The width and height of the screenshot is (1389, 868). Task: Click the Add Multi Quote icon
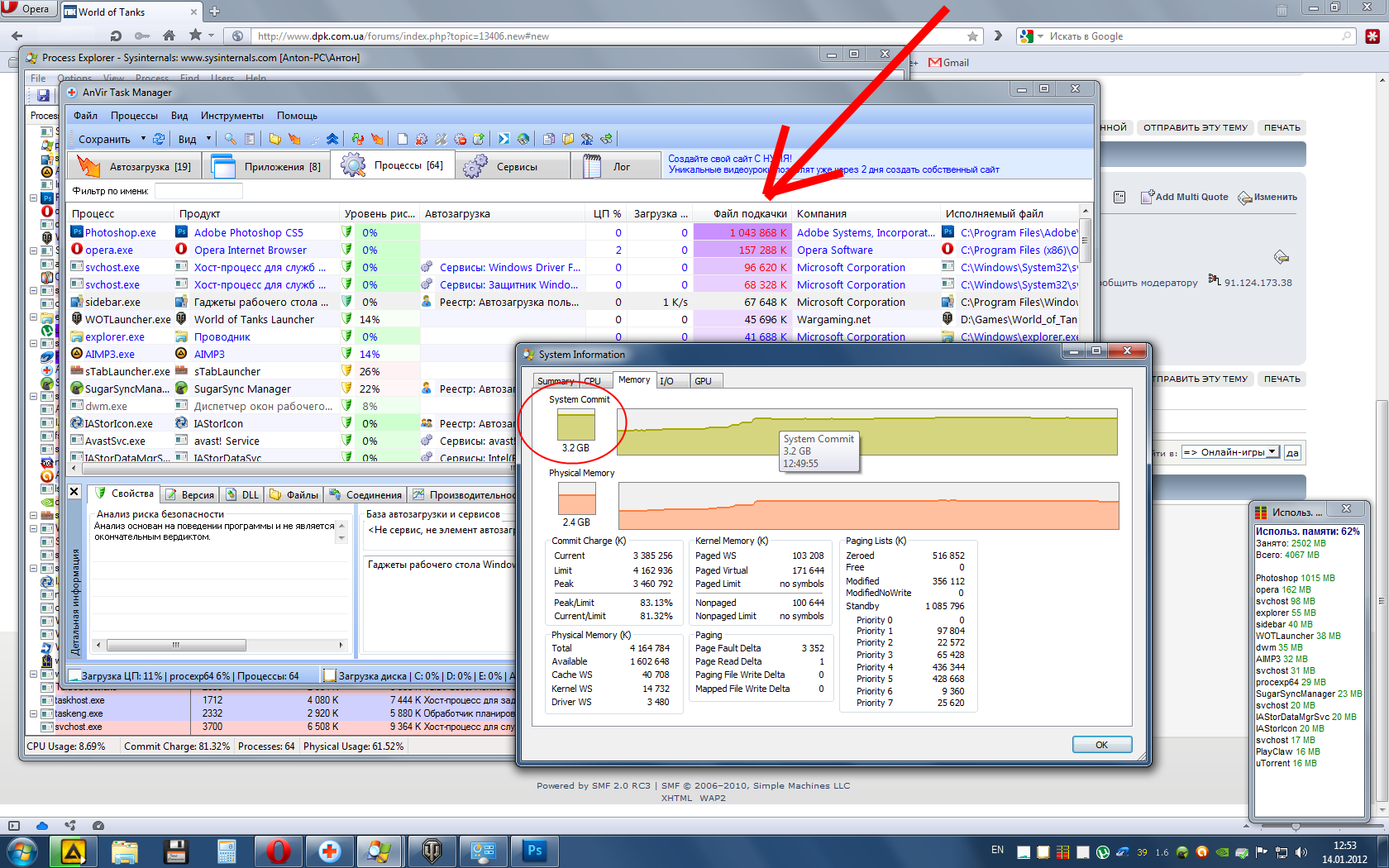click(1147, 197)
